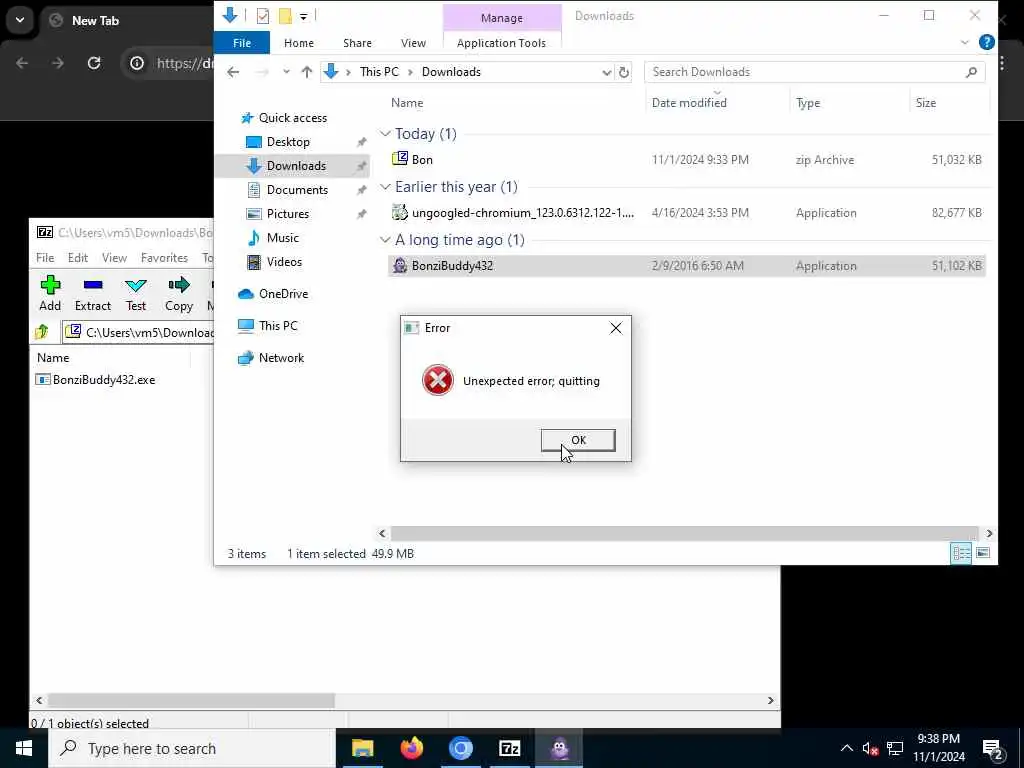Select BonziBuddy432.exe in 7-Zip list
1024x768 pixels.
[x=96, y=379]
